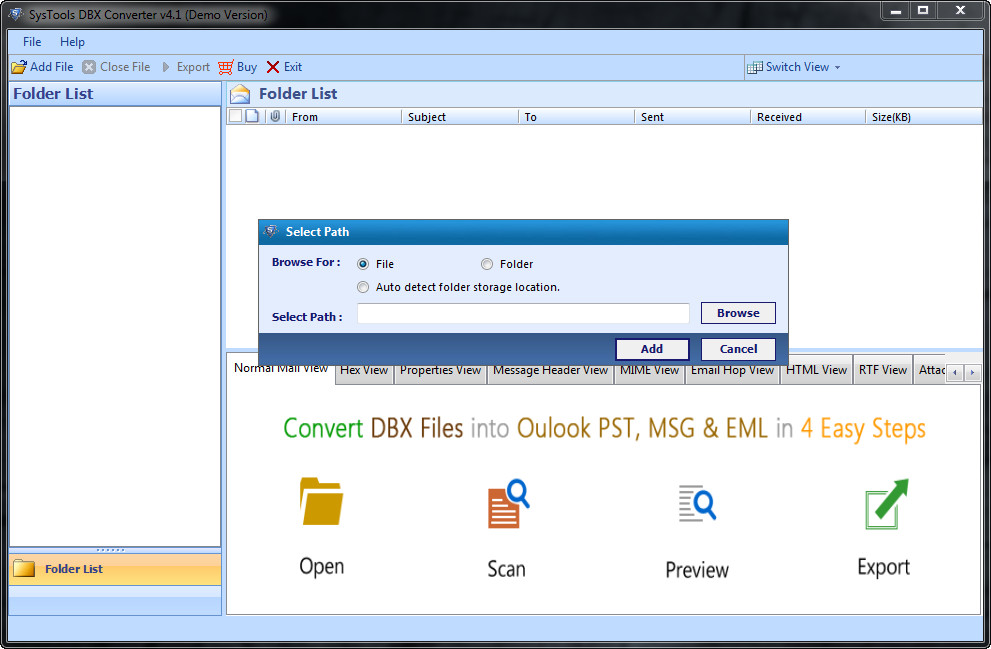Click the Buy shopping cart icon

tap(226, 67)
